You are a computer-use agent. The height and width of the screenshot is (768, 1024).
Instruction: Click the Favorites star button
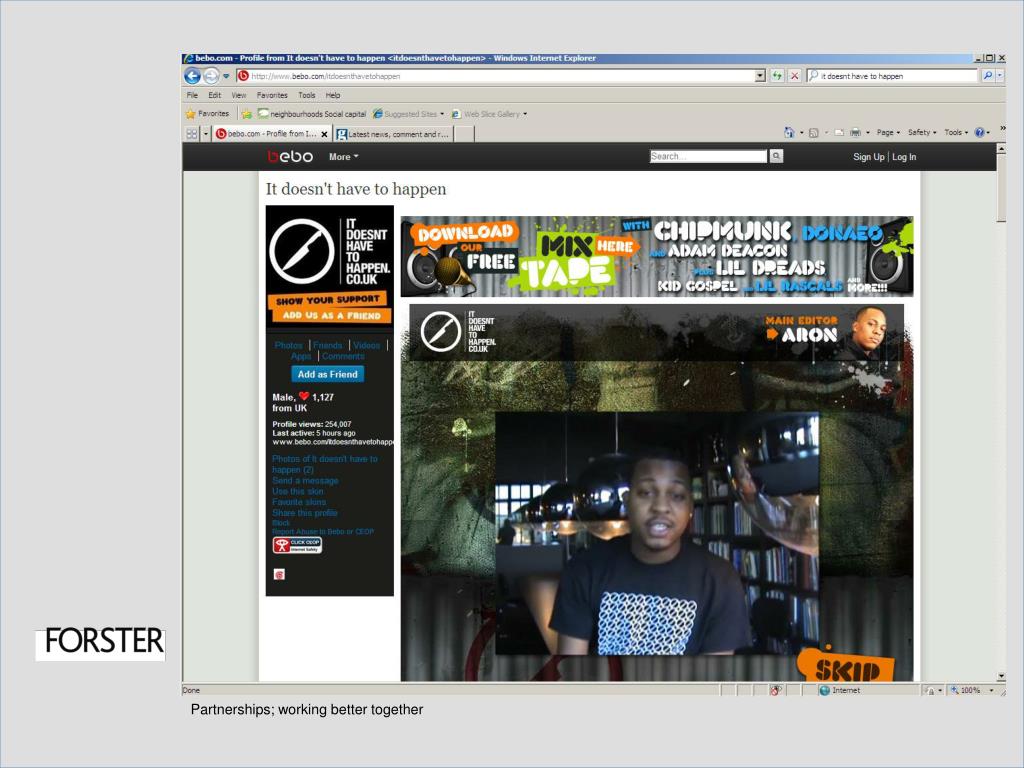point(207,114)
